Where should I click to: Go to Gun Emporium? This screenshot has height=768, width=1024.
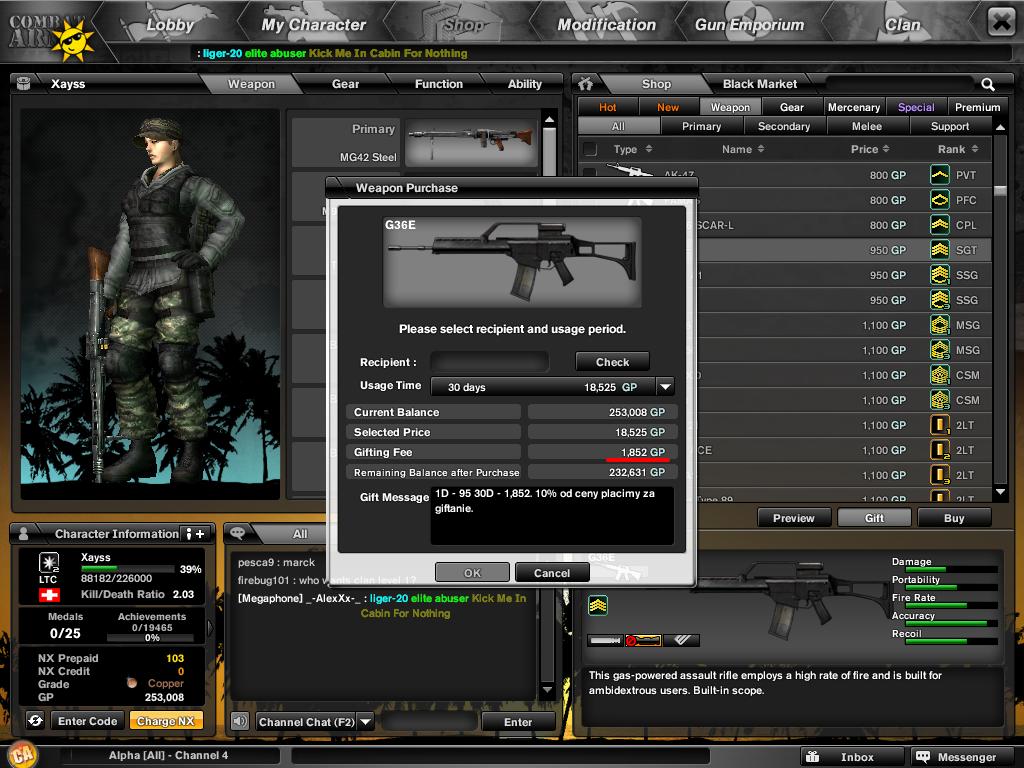click(x=750, y=25)
